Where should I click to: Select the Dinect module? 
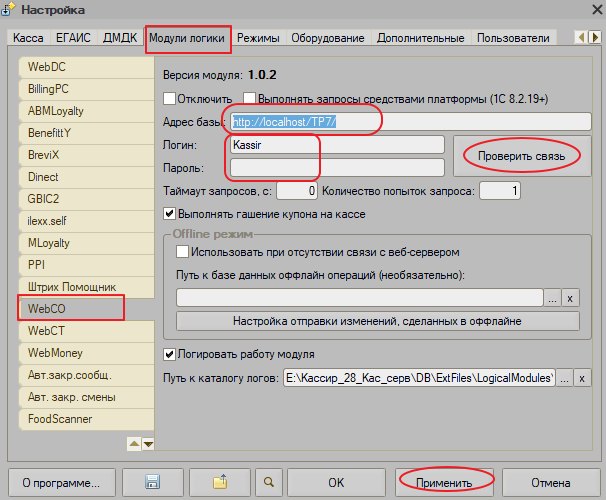[x=86, y=177]
